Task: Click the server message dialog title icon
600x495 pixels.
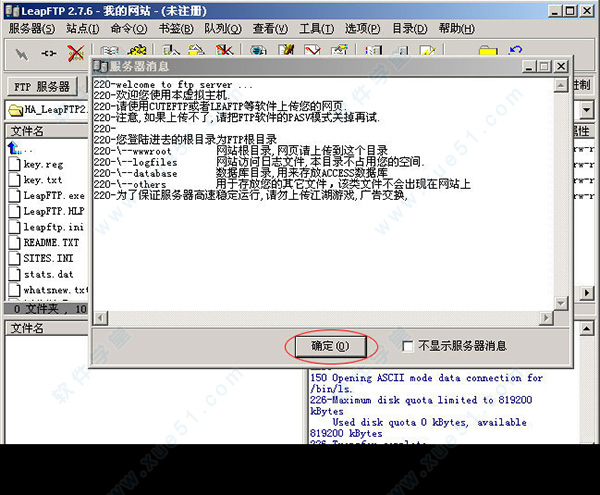Action: [101, 67]
